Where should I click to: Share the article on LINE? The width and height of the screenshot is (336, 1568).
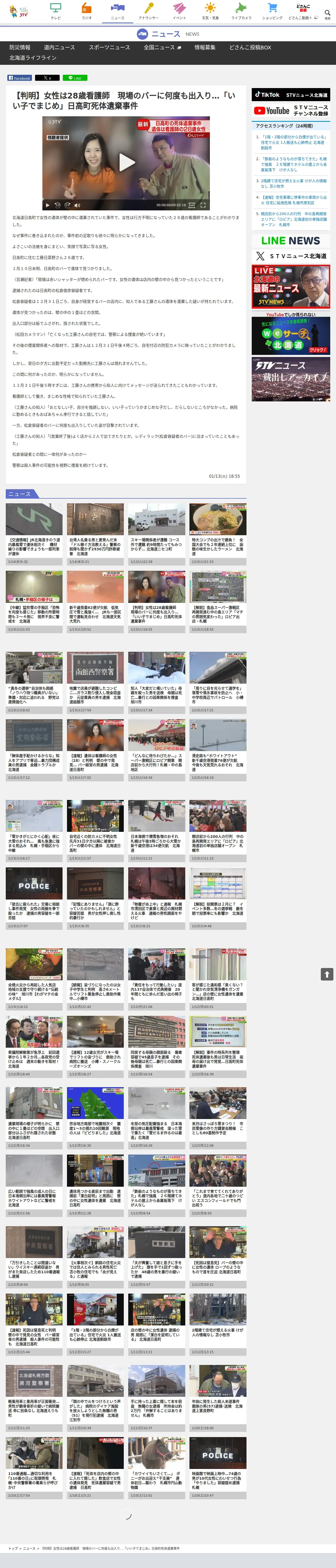(76, 78)
